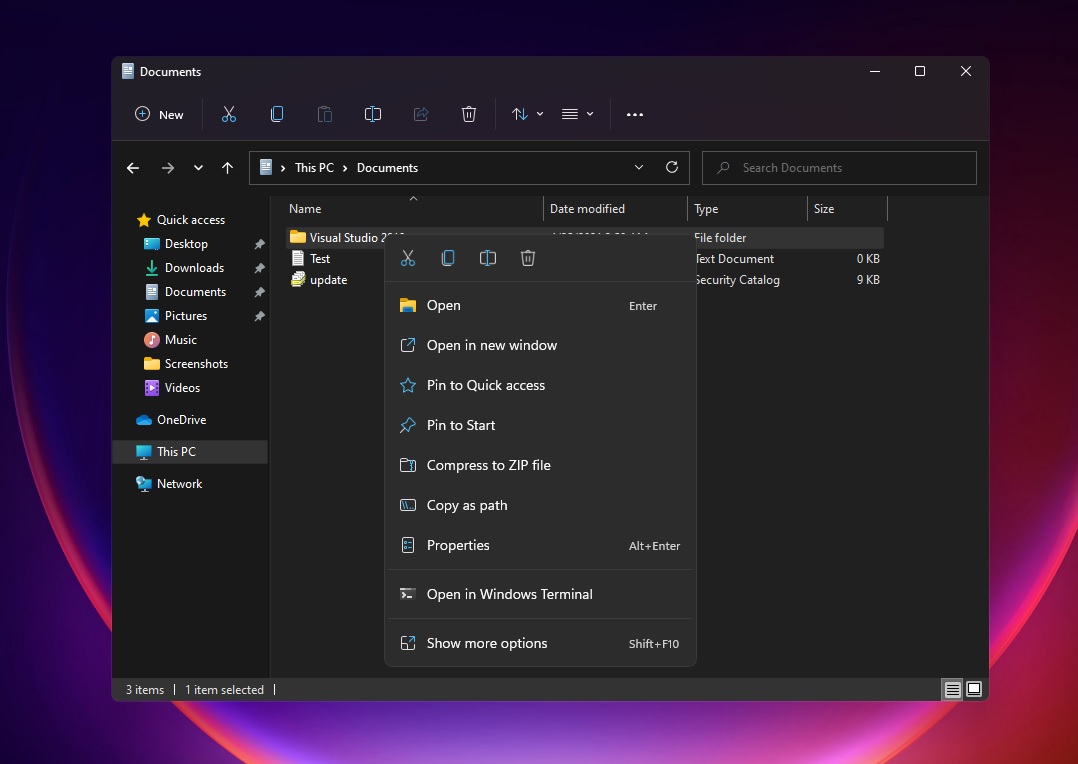Click the New button in the toolbar

[x=158, y=114]
